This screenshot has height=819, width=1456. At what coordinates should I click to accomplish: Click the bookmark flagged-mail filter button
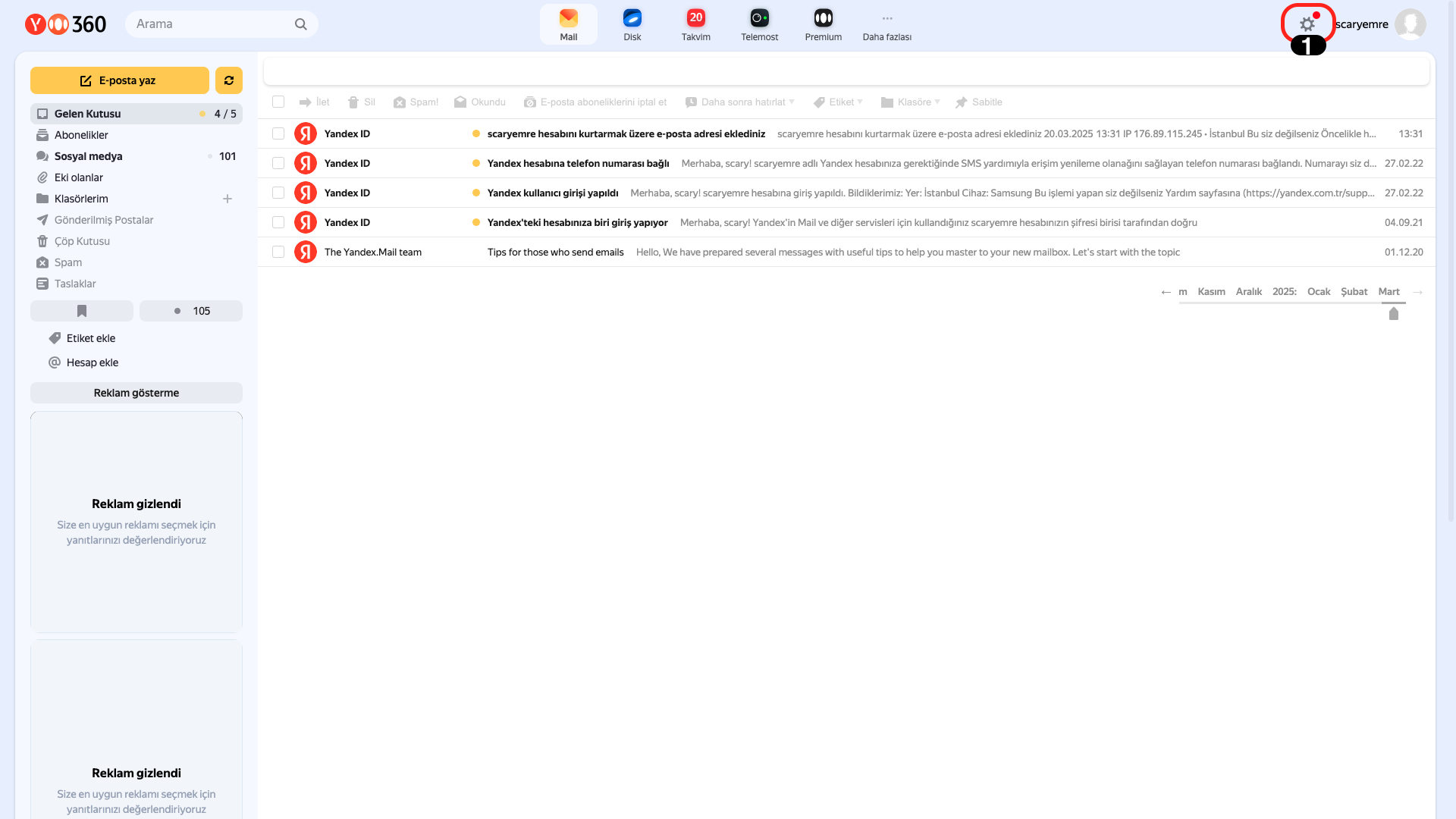coord(82,311)
